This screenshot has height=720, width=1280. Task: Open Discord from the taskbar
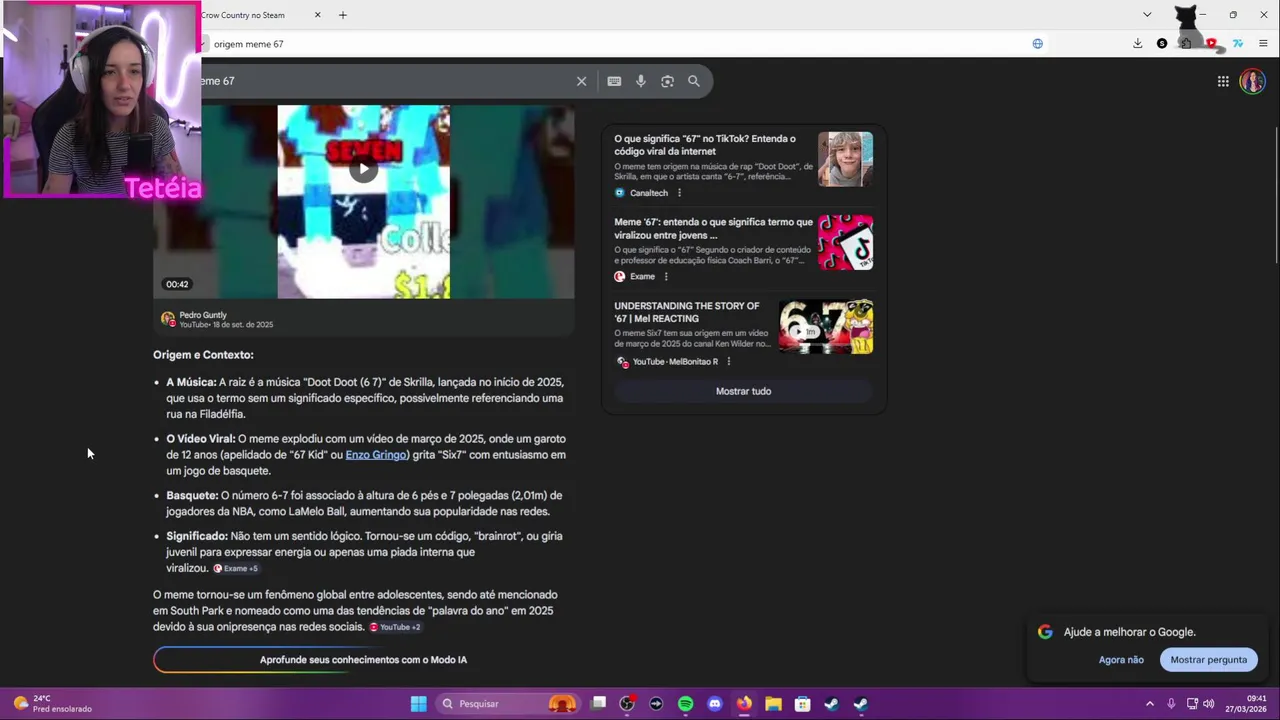[714, 704]
